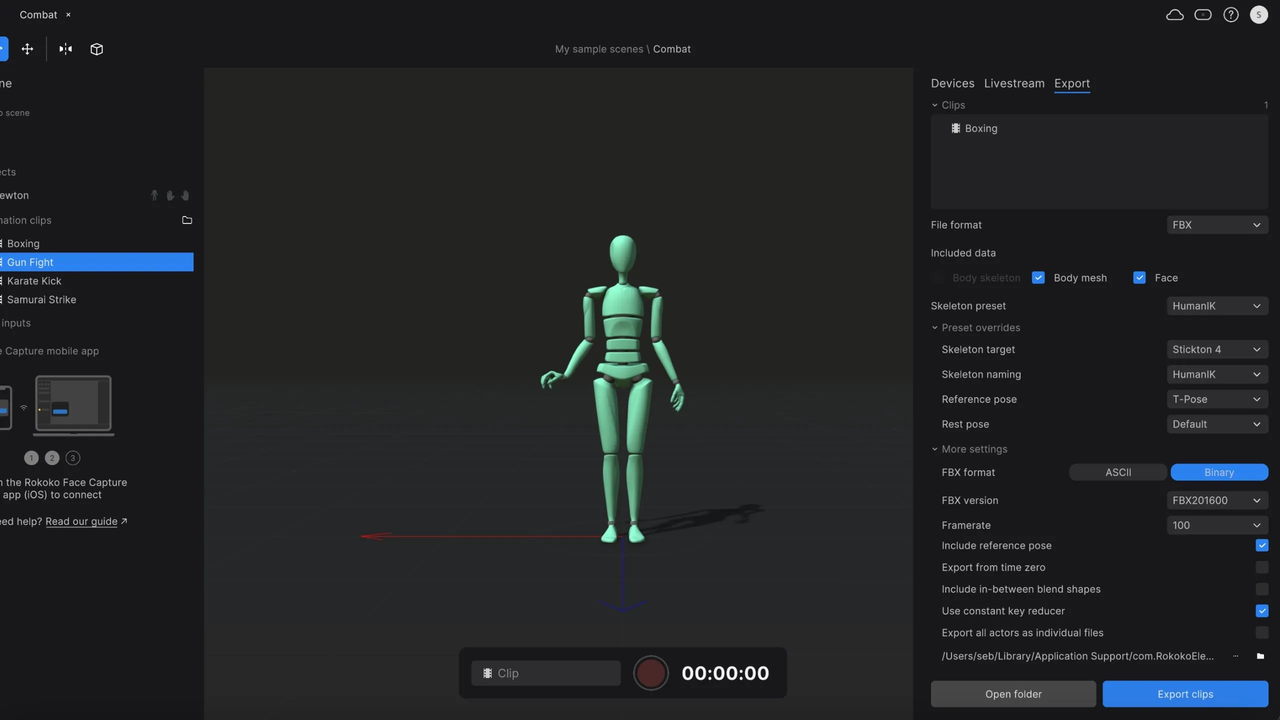Image resolution: width=1280 pixels, height=720 pixels.
Task: Click the mirror icon in the top toolbar
Action: click(x=65, y=48)
